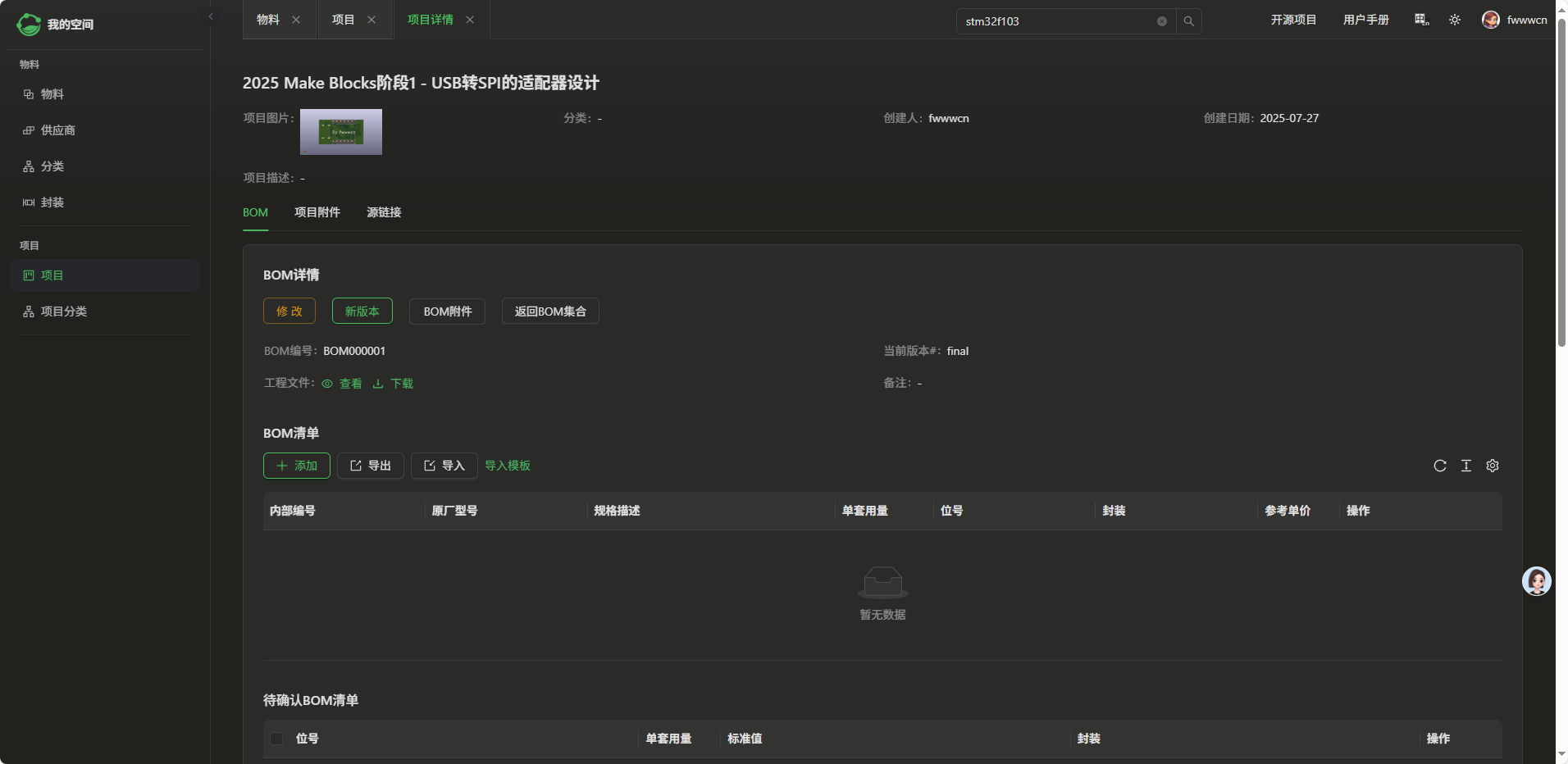Viewport: 1568px width, 764px height.
Task: Collapse the sidebar with the chevron arrow
Action: pos(211,16)
